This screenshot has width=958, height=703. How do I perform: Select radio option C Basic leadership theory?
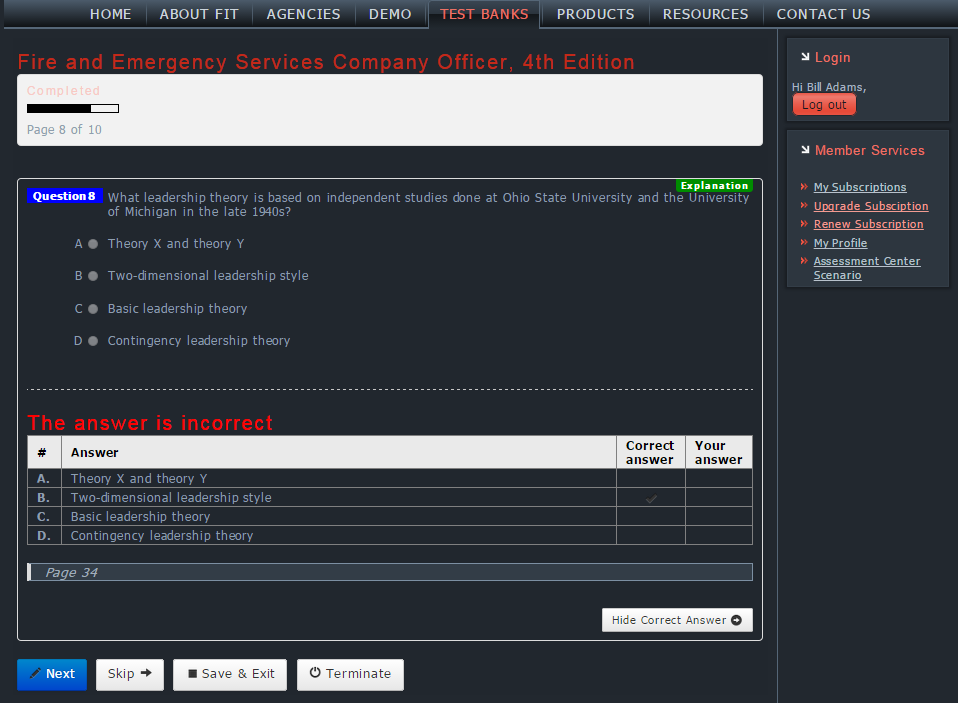coord(93,309)
